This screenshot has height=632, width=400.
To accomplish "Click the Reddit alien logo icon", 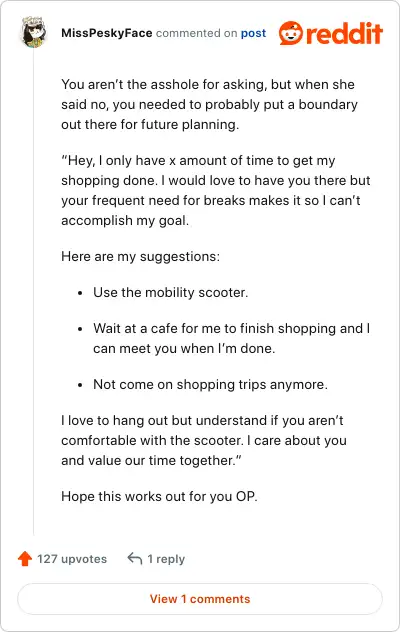I will [290, 33].
